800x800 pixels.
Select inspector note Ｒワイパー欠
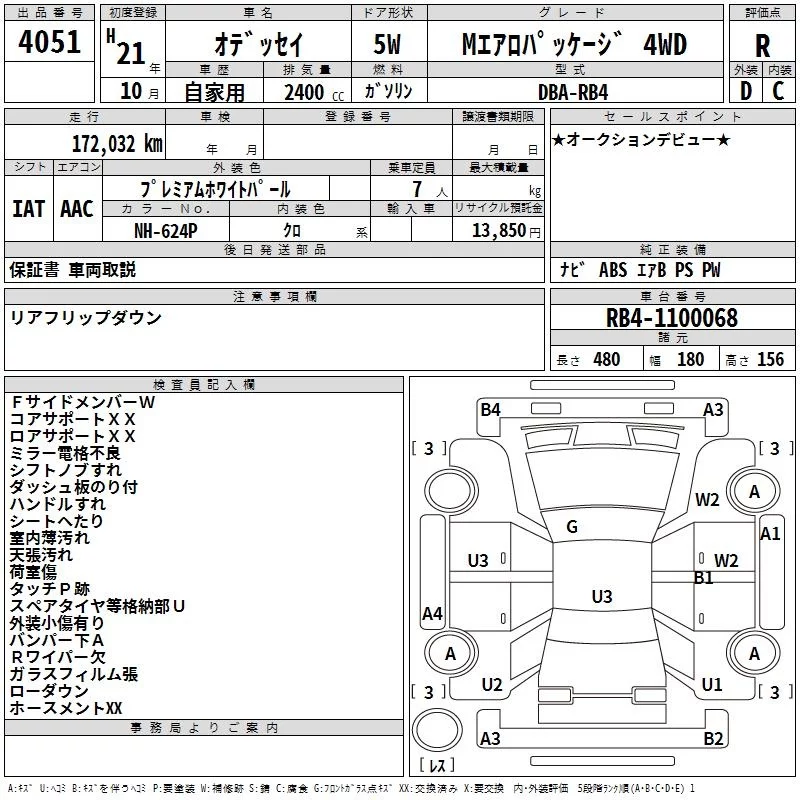point(58,657)
